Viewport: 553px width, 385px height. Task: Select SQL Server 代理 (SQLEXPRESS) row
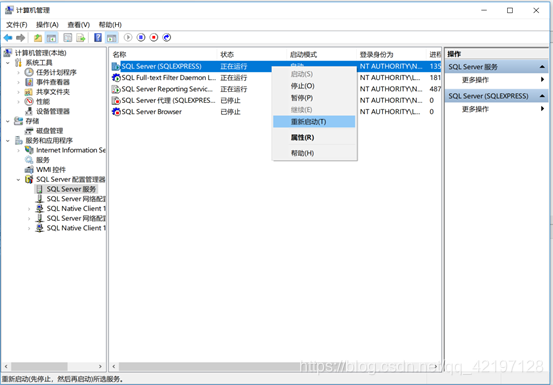pyautogui.click(x=275, y=100)
